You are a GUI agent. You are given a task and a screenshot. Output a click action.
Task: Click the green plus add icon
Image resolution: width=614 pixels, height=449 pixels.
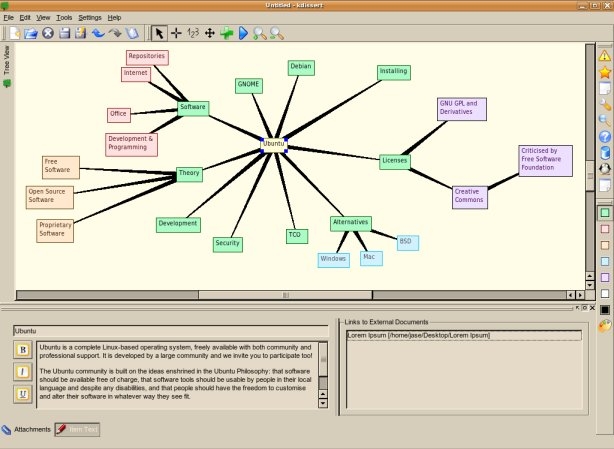pyautogui.click(x=226, y=33)
